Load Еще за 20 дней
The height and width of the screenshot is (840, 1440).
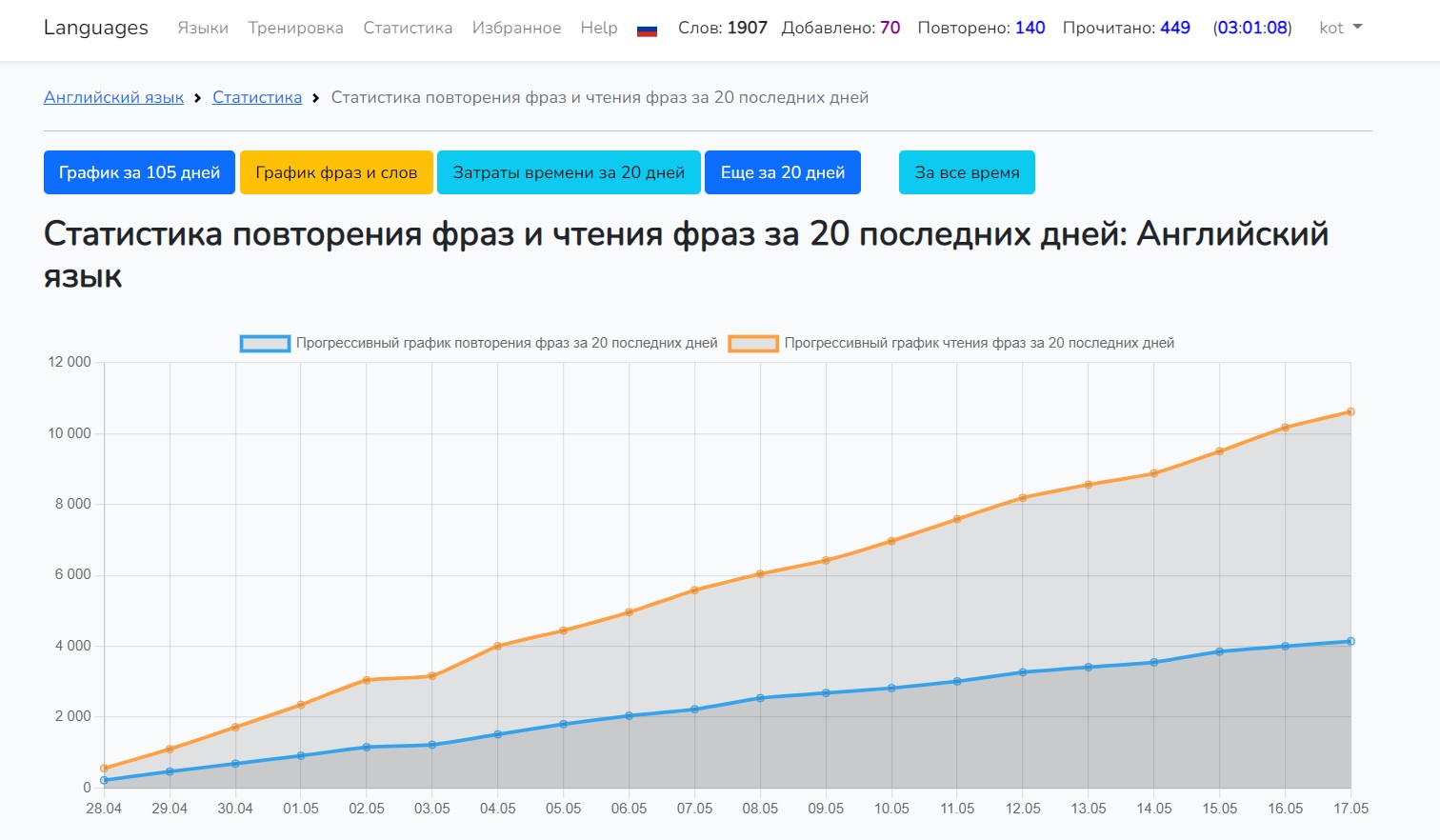click(x=782, y=172)
